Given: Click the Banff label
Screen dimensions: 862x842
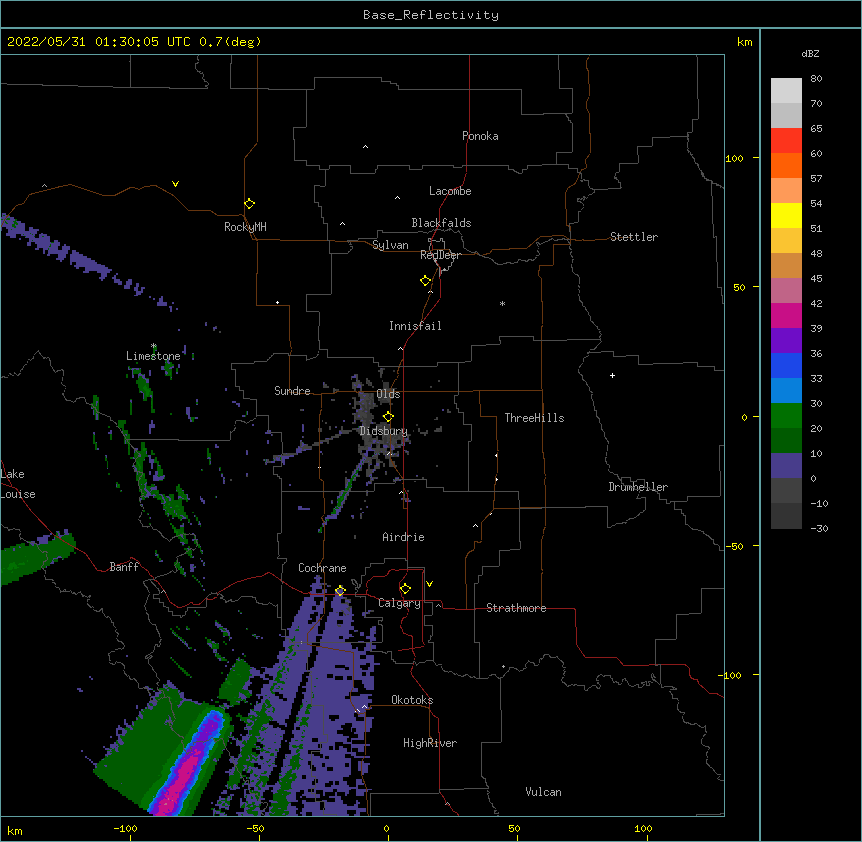Looking at the screenshot, I should (x=124, y=567).
